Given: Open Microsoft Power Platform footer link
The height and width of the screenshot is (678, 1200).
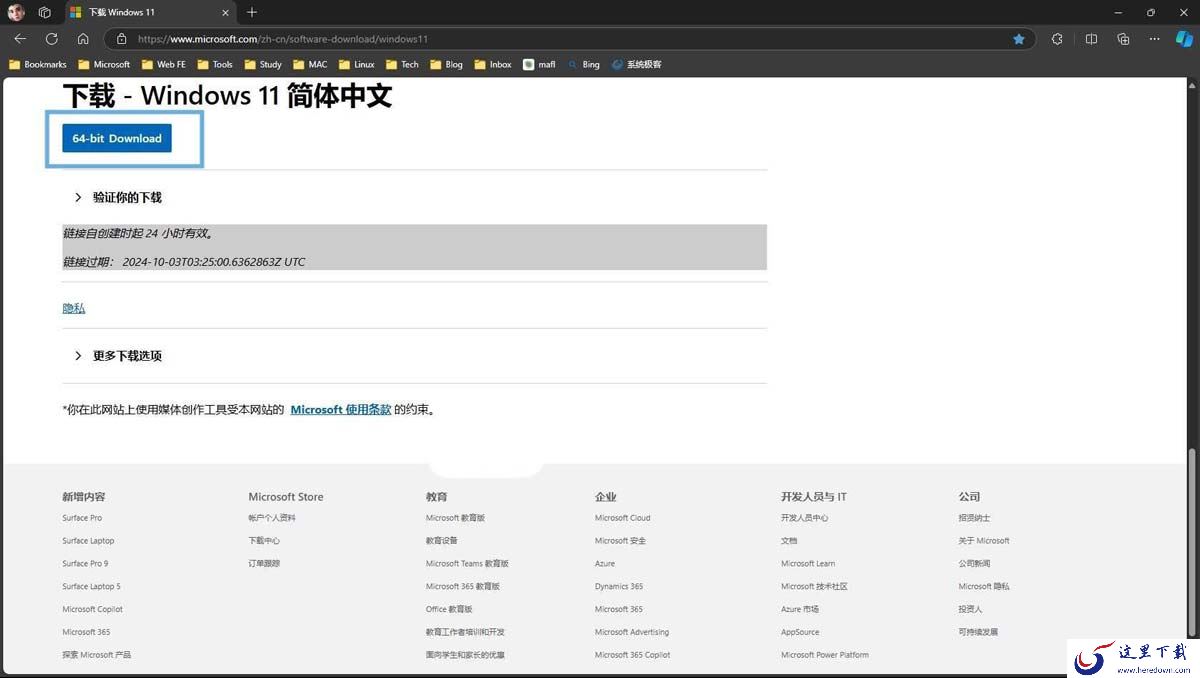Looking at the screenshot, I should pos(825,655).
